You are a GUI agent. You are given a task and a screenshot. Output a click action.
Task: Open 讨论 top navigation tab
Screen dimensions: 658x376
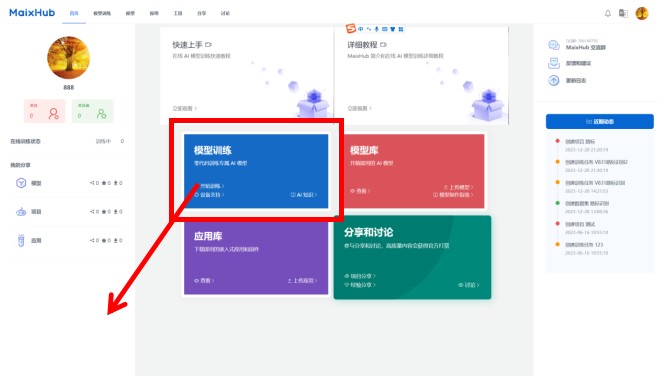tap(225, 13)
